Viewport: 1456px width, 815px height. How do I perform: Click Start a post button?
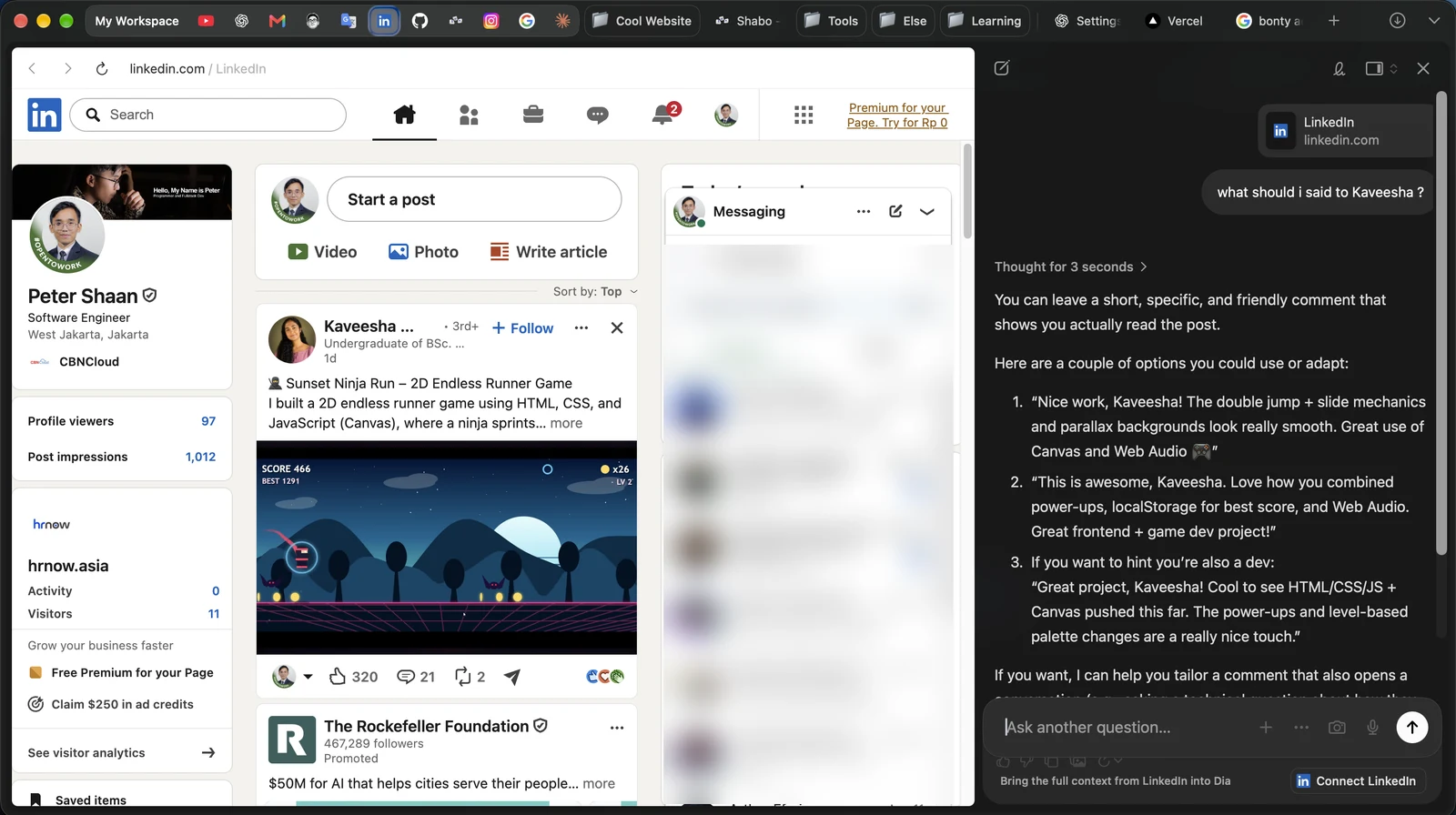tap(474, 199)
